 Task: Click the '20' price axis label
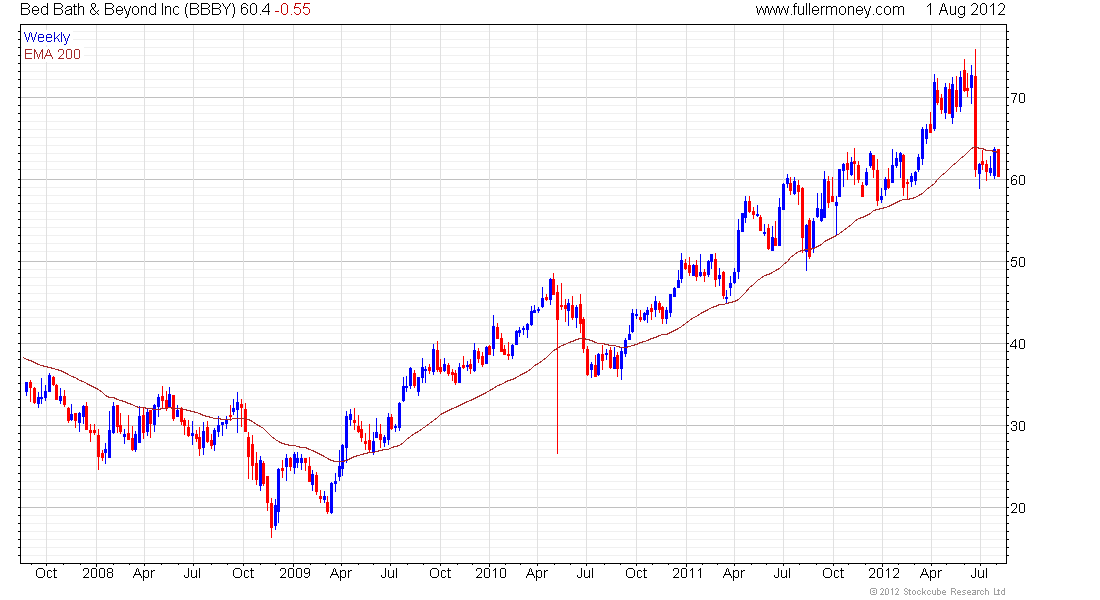(1017, 508)
